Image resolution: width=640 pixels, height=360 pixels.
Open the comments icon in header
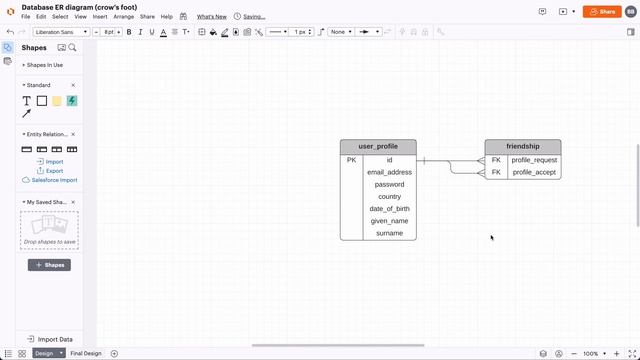click(542, 11)
